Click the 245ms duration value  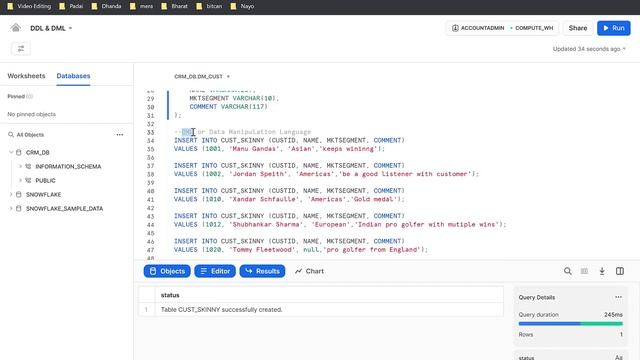[613, 315]
